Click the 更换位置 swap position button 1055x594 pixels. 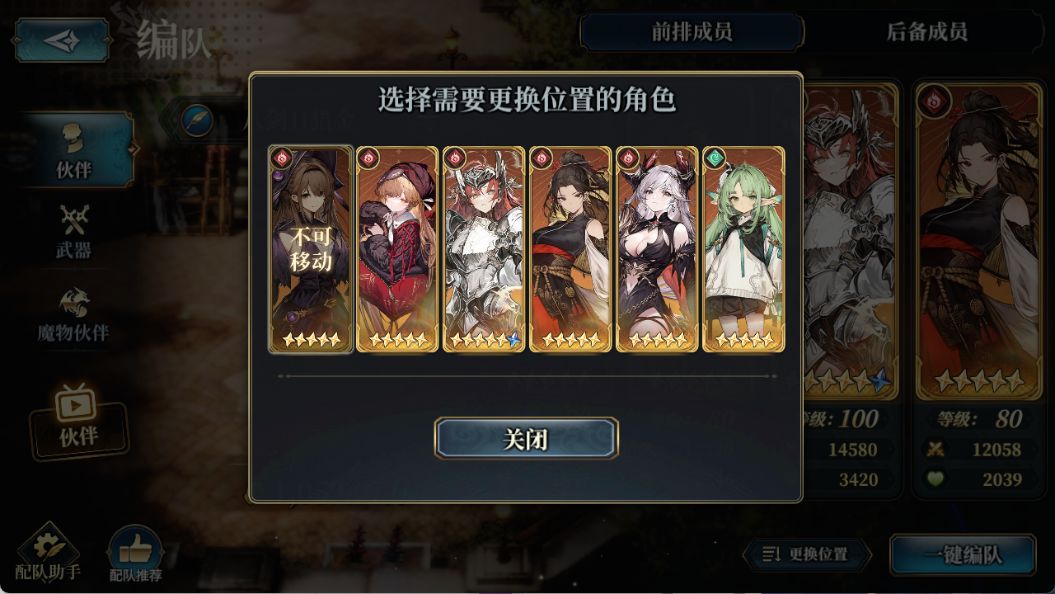[807, 554]
